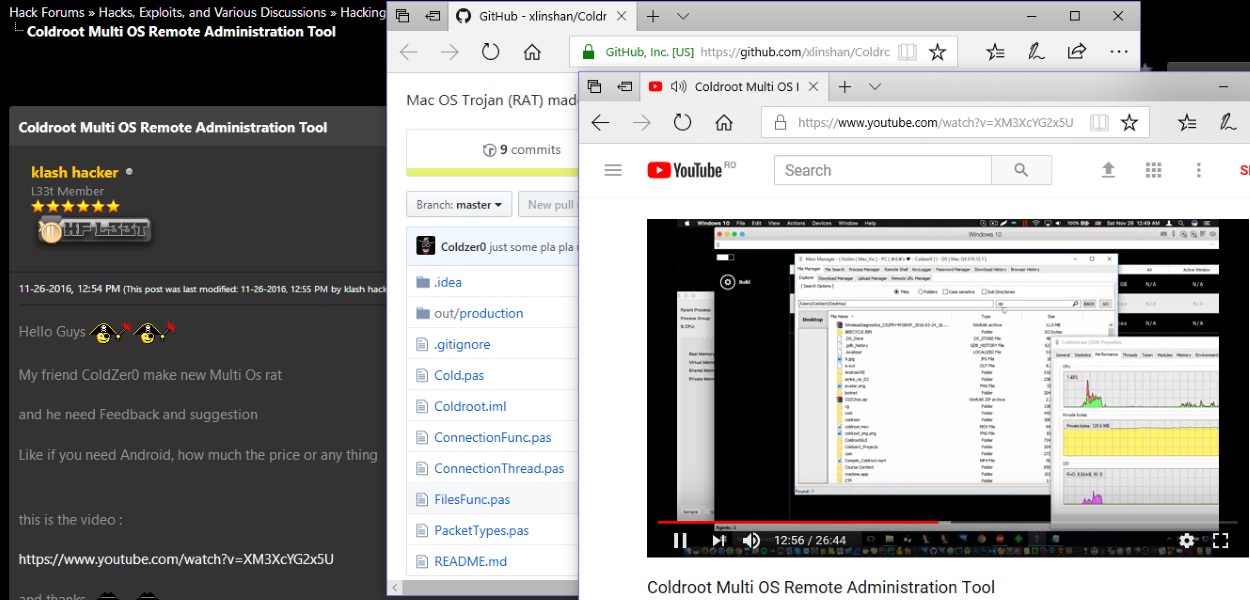Refresh the GitHub page
Image resolution: width=1250 pixels, height=600 pixels.
coord(490,52)
